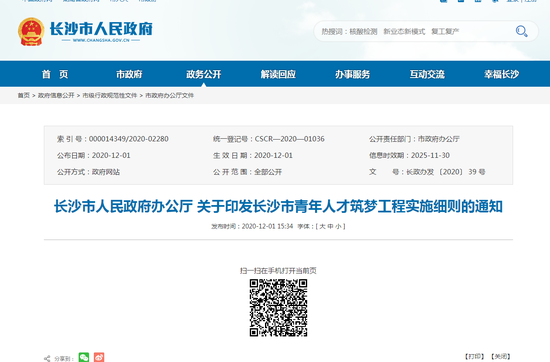Click the 长沙市人民政府 site title

point(101,29)
